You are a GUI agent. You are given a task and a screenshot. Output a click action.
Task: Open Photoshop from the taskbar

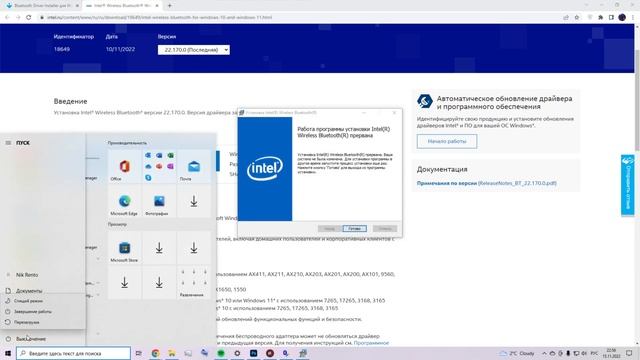pos(253,353)
